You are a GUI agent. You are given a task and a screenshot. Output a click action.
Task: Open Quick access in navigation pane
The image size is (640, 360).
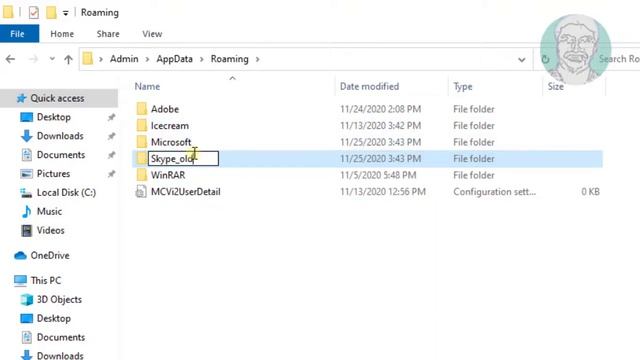(57, 98)
